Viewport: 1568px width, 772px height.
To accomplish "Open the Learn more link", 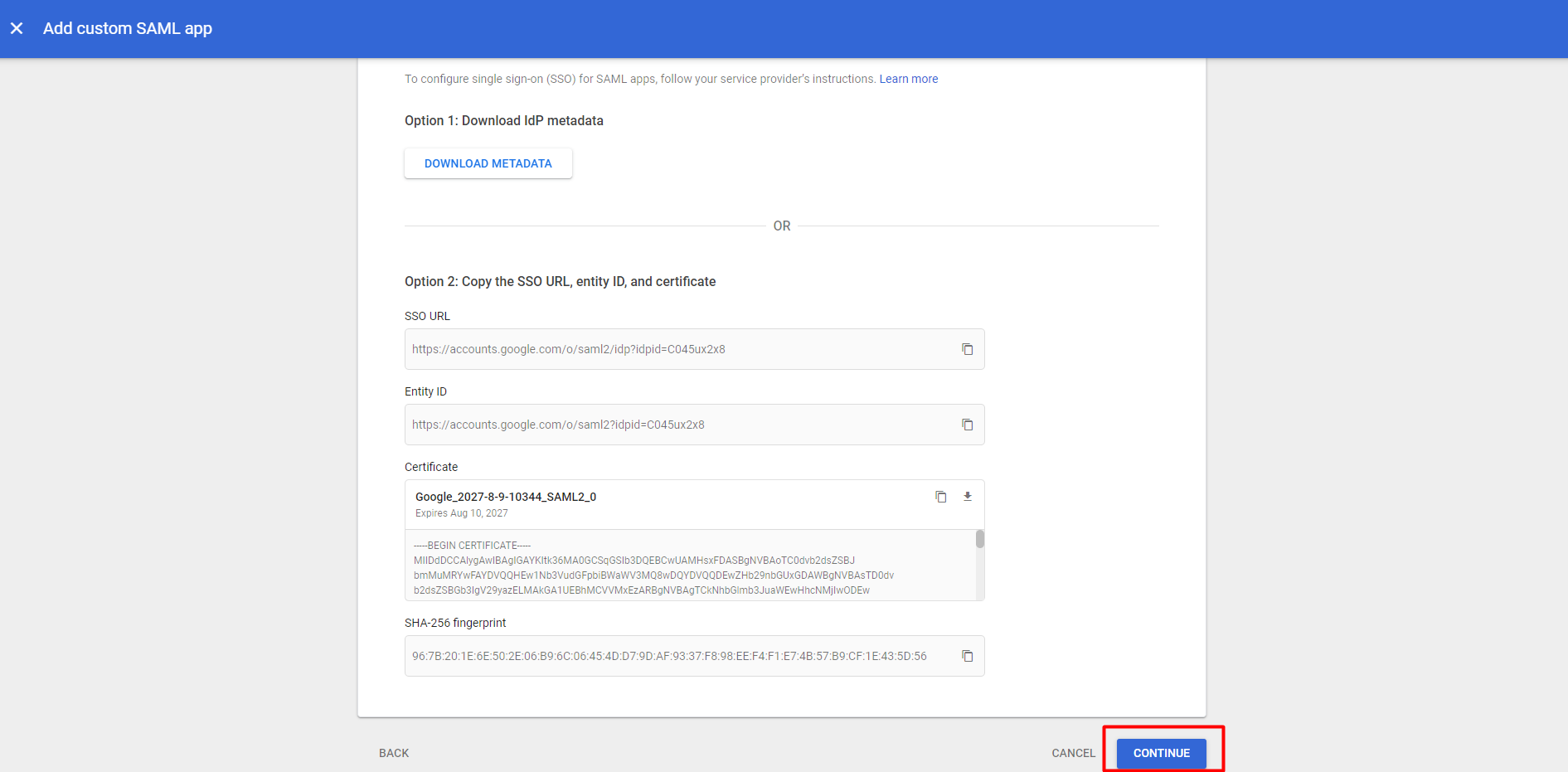I will click(x=908, y=79).
